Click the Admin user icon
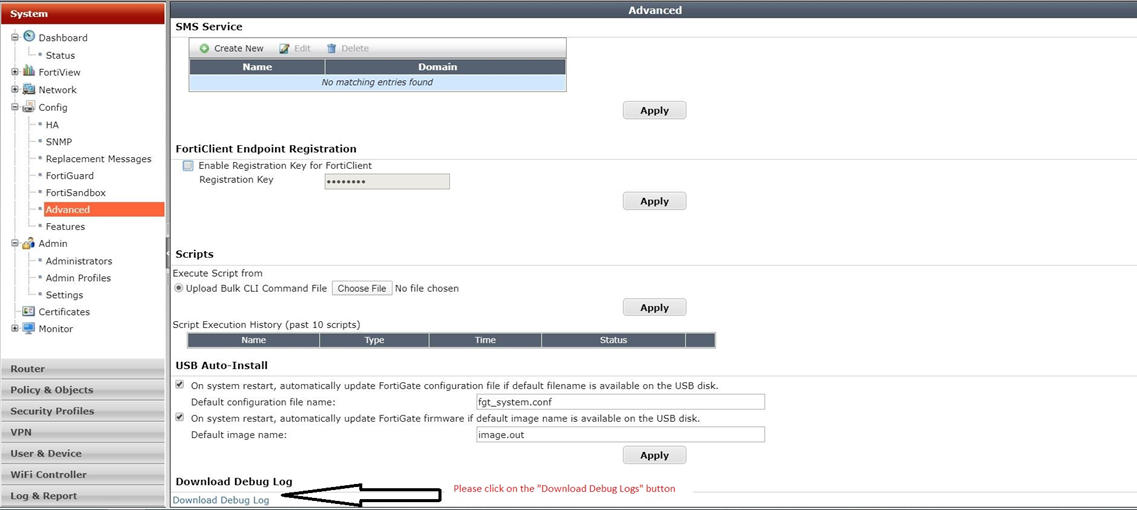 point(29,243)
